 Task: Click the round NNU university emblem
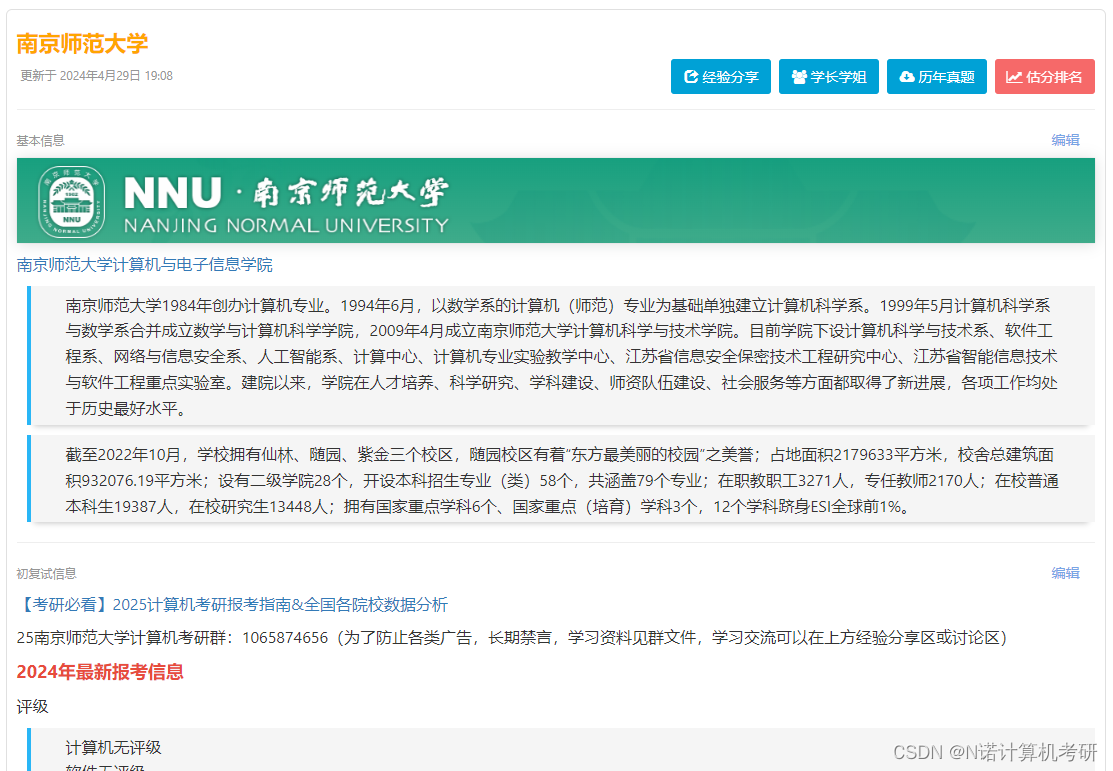tap(72, 202)
